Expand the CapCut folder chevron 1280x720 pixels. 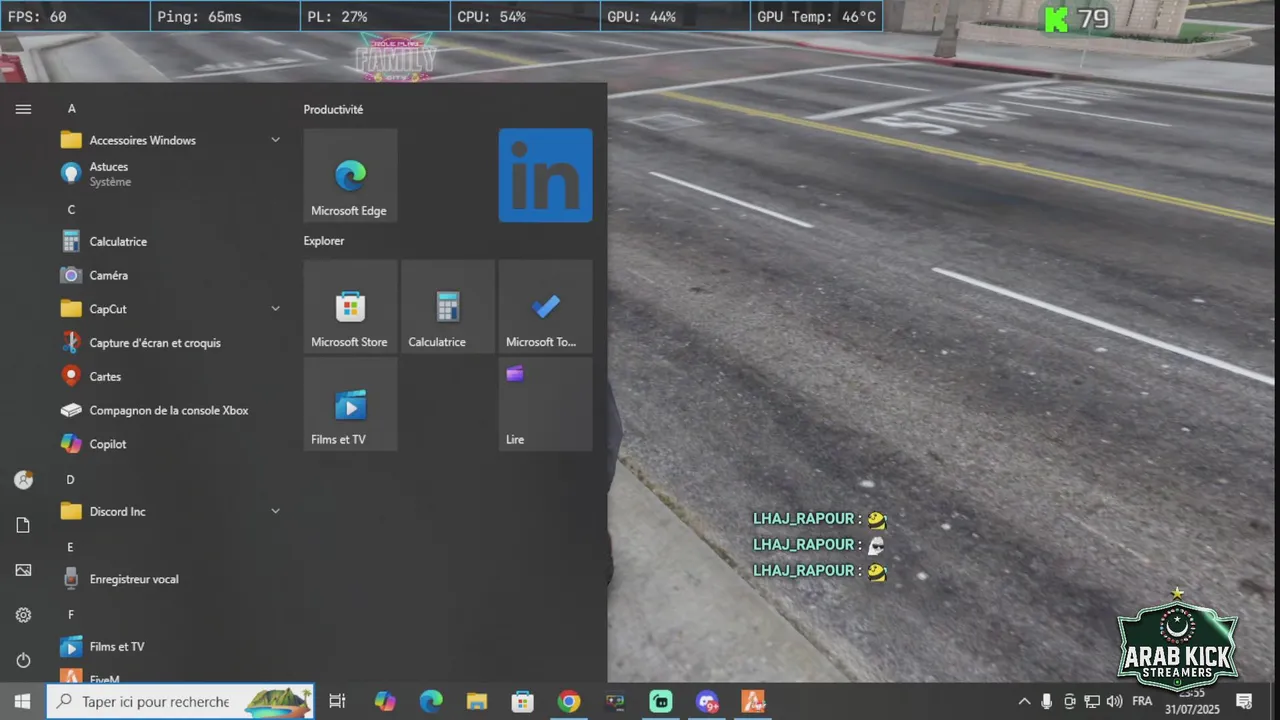275,309
